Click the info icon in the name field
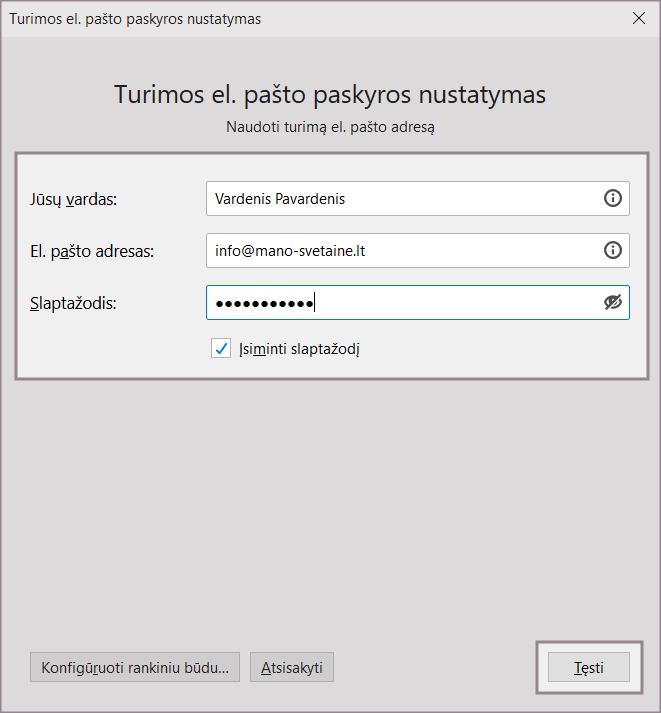This screenshot has height=713, width=661. point(613,198)
